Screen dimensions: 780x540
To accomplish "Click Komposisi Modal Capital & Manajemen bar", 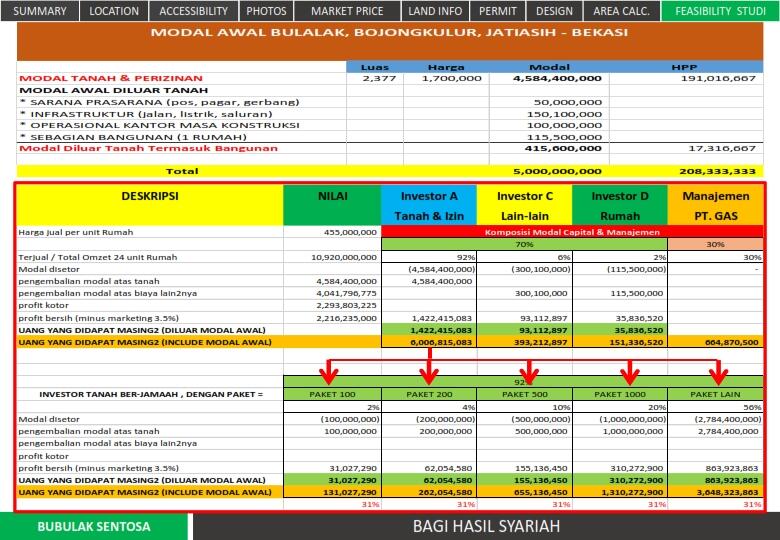I will pos(572,232).
